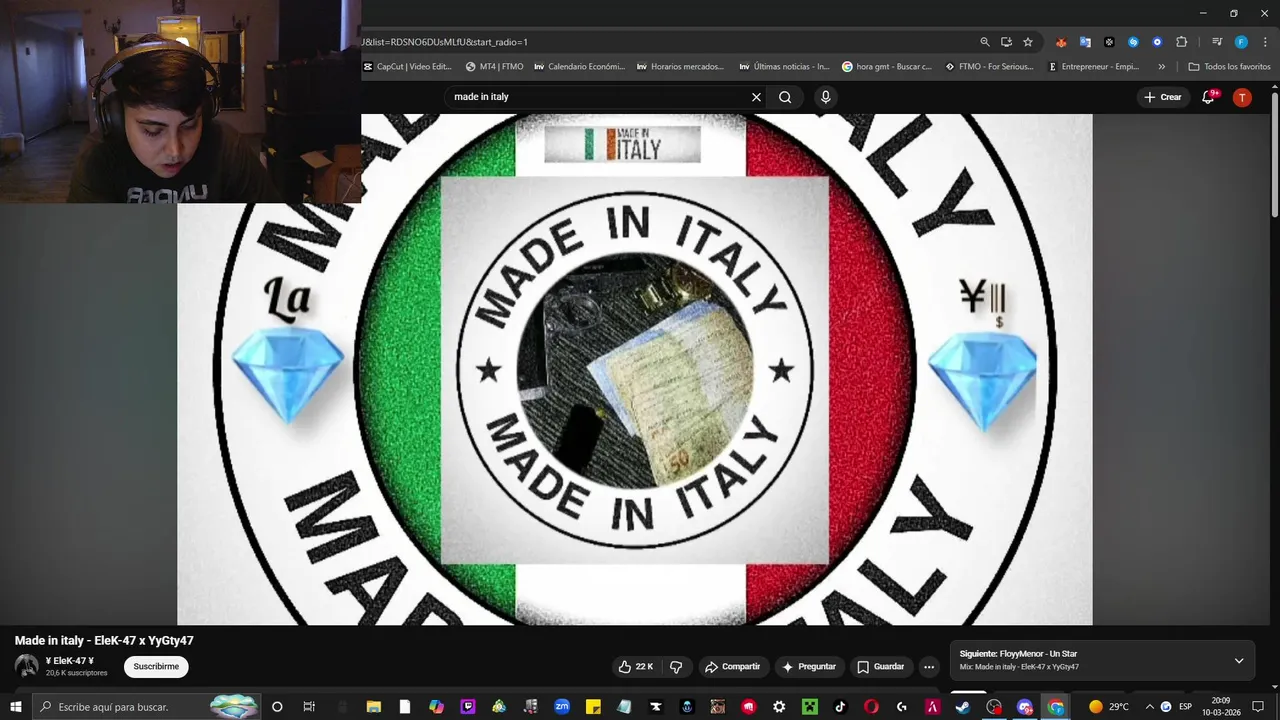This screenshot has width=1280, height=720.
Task: Open the Settings gear on the taskbar
Action: 779,707
